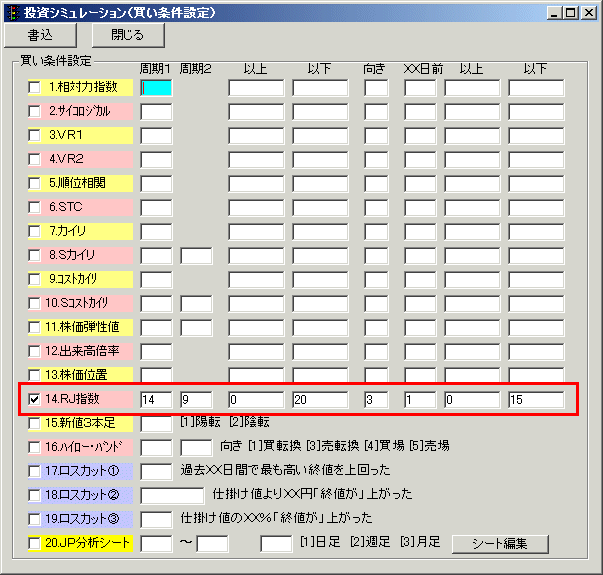Close the window via X button
Image resolution: width=603 pixels, height=575 pixels.
point(589,13)
